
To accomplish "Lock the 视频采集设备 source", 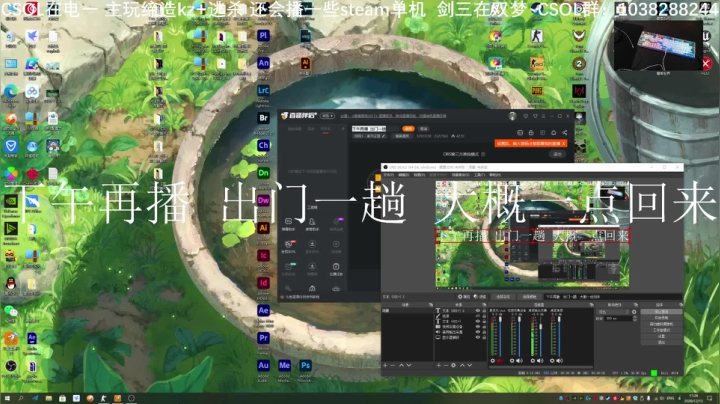I will click(484, 326).
